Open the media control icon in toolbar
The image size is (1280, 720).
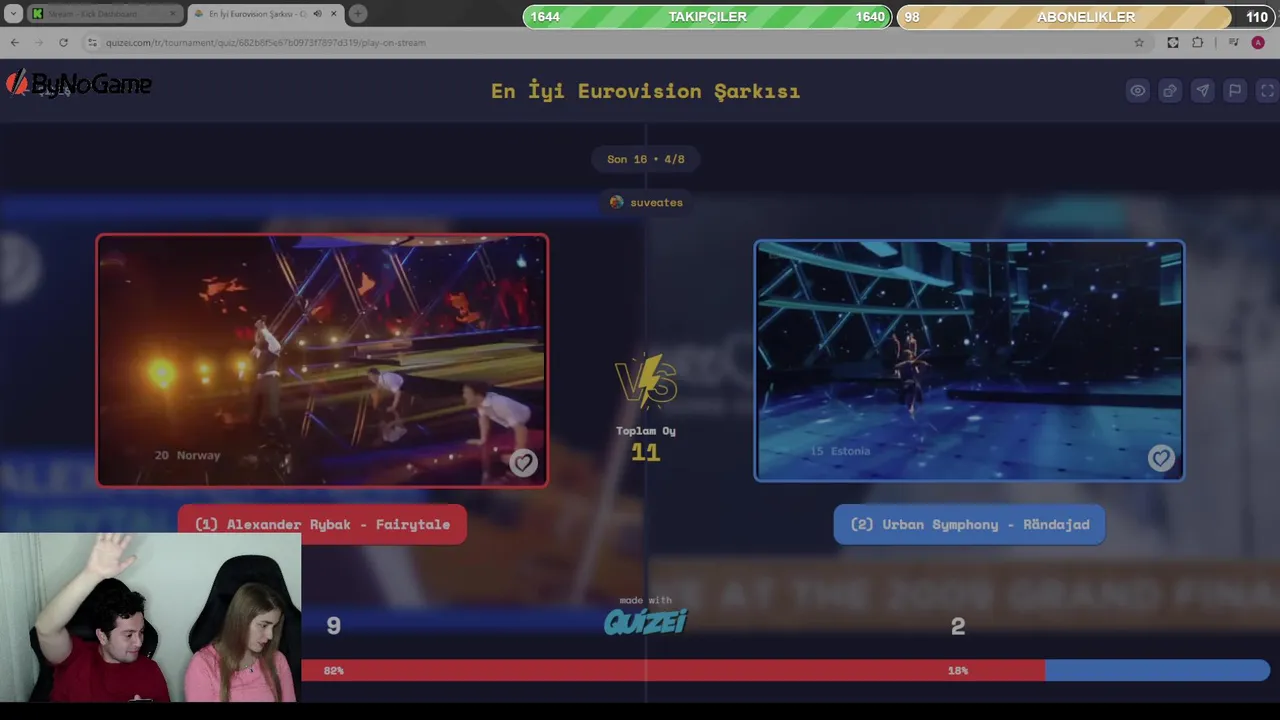[x=1233, y=43]
